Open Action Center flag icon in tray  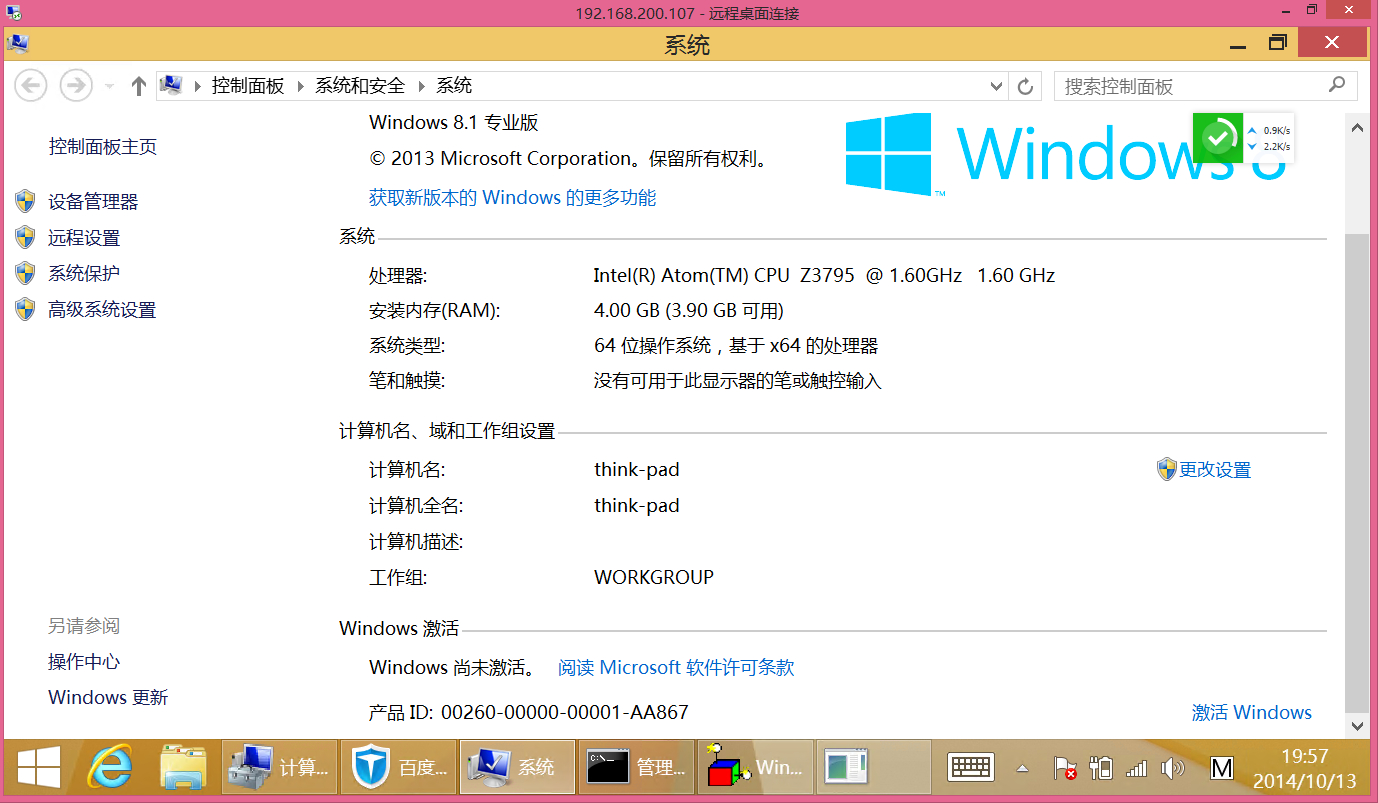1064,768
